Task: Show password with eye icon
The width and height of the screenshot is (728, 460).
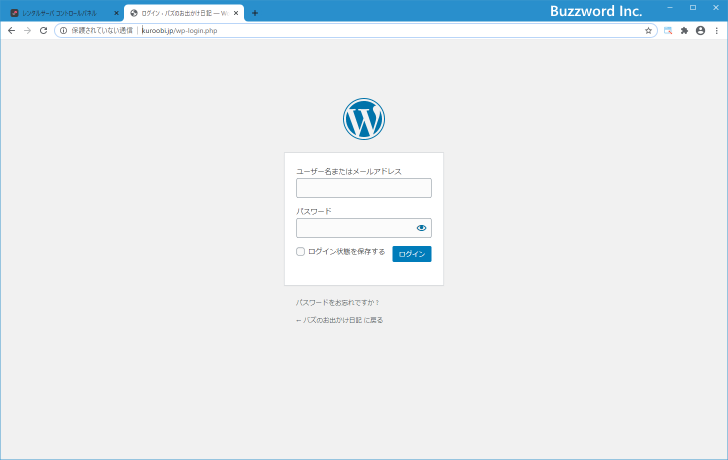Action: pyautogui.click(x=421, y=228)
